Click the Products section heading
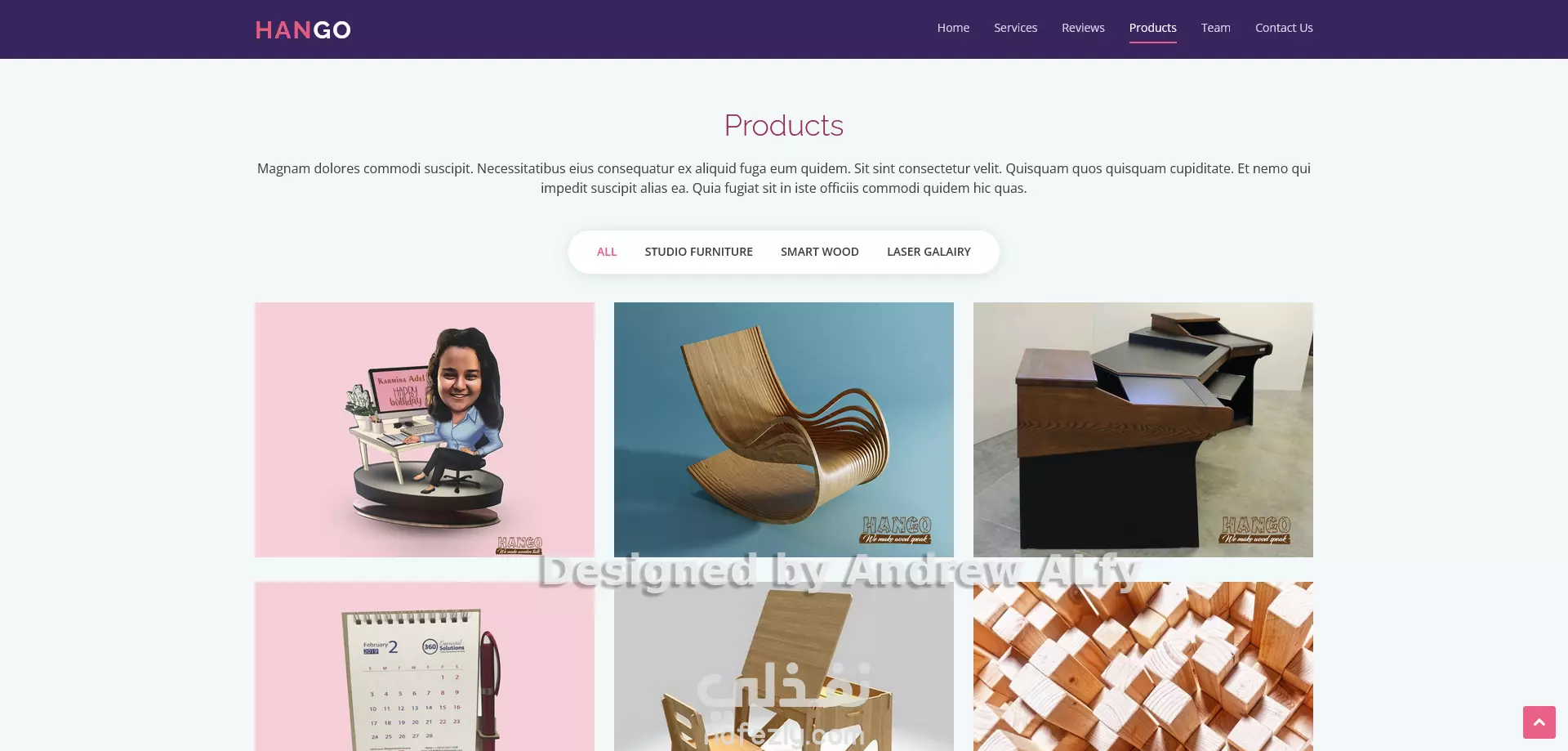Screen dimensions: 1568x751 [x=784, y=126]
